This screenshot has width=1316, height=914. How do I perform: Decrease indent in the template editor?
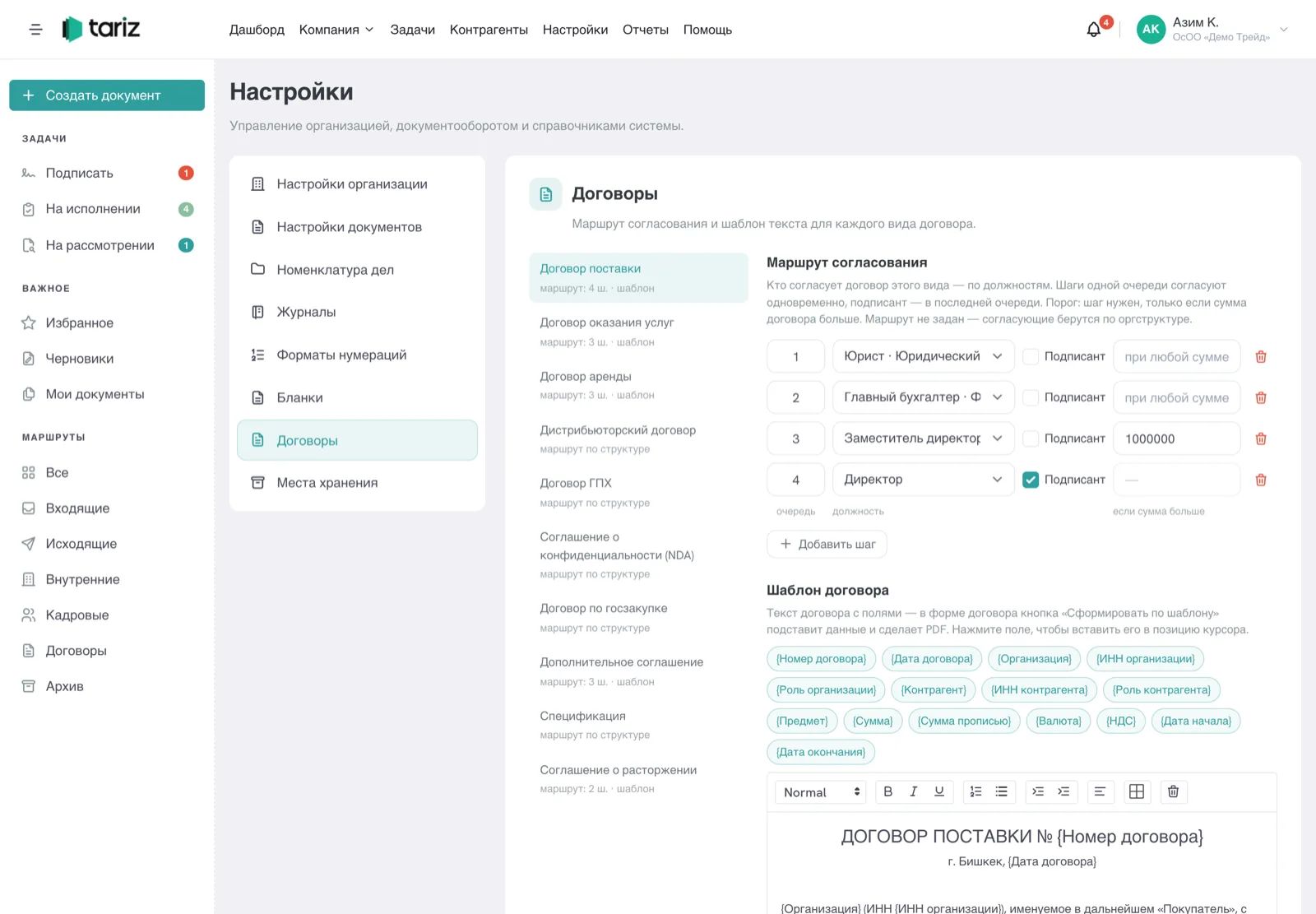click(x=1038, y=791)
